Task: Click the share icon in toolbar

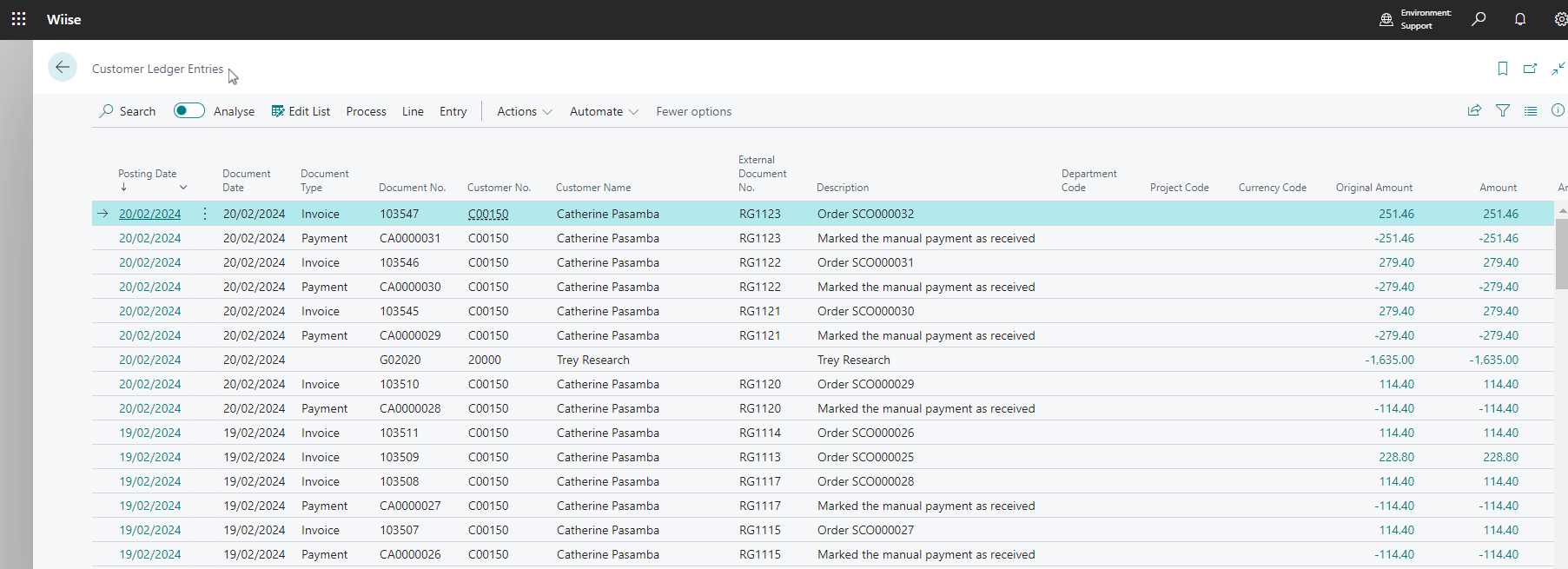Action: coord(1474,110)
